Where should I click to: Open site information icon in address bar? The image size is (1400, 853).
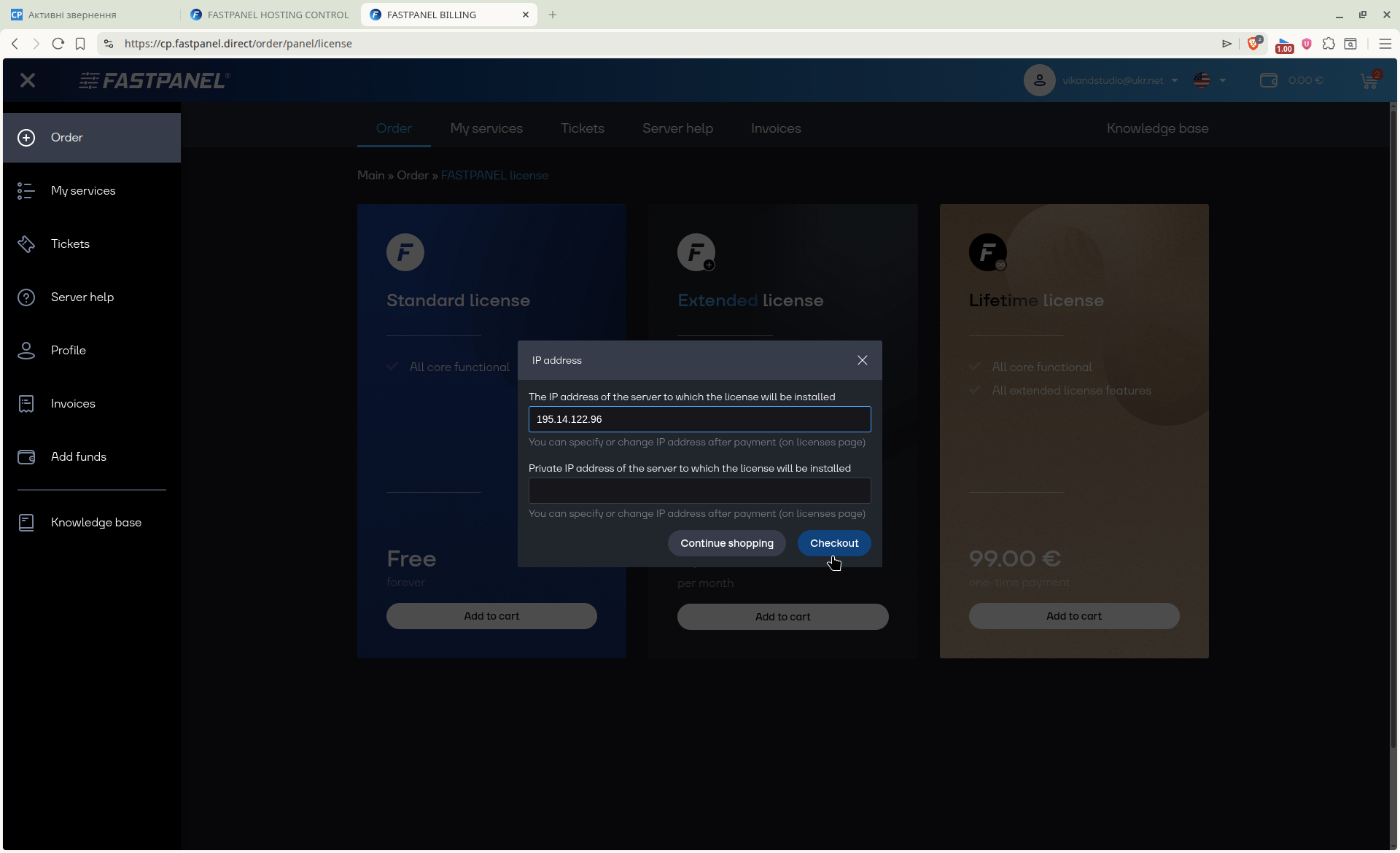coord(109,44)
